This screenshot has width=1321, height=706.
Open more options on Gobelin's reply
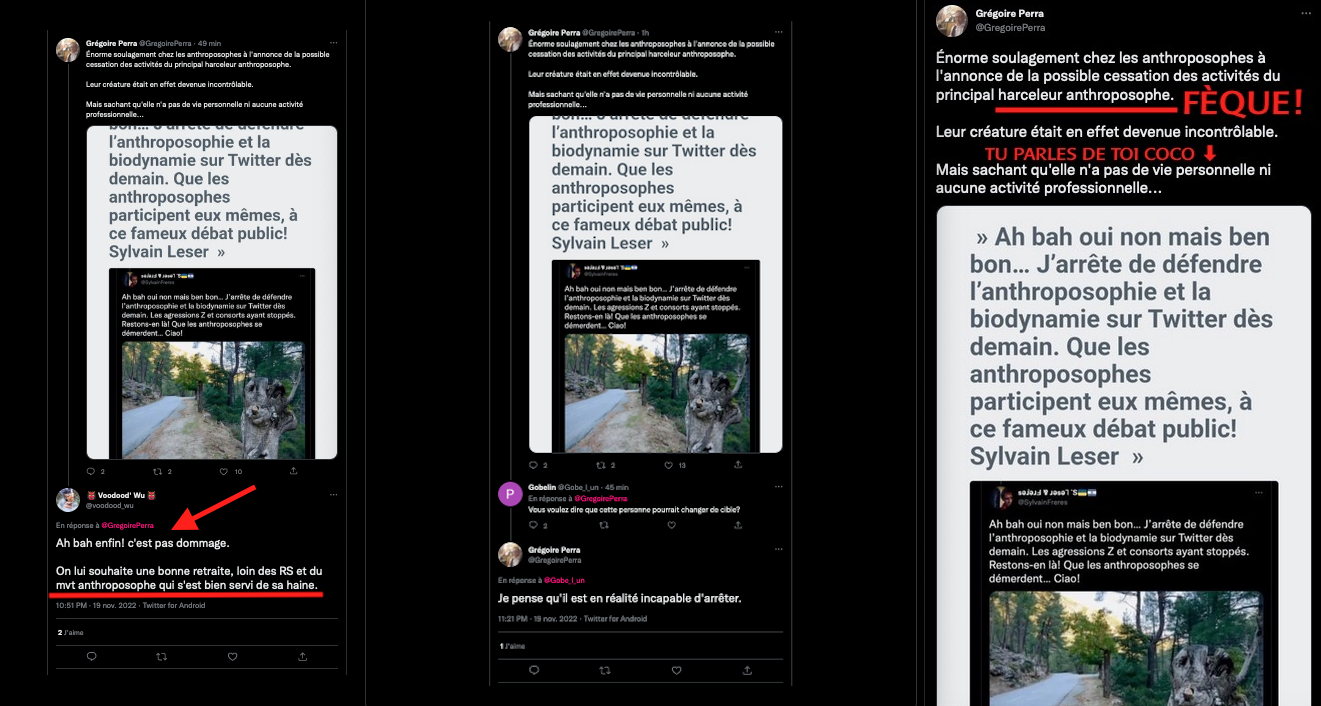779,487
